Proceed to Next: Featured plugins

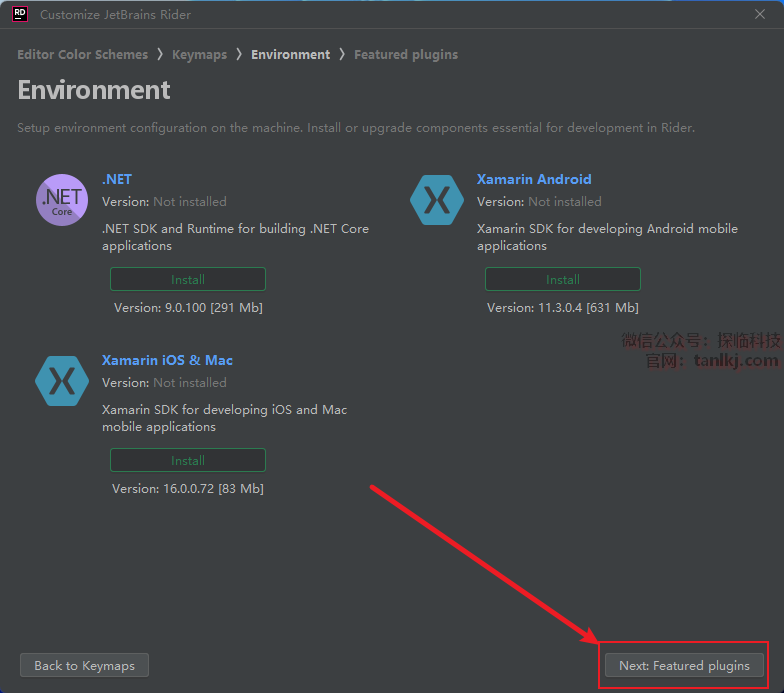pyautogui.click(x=684, y=666)
